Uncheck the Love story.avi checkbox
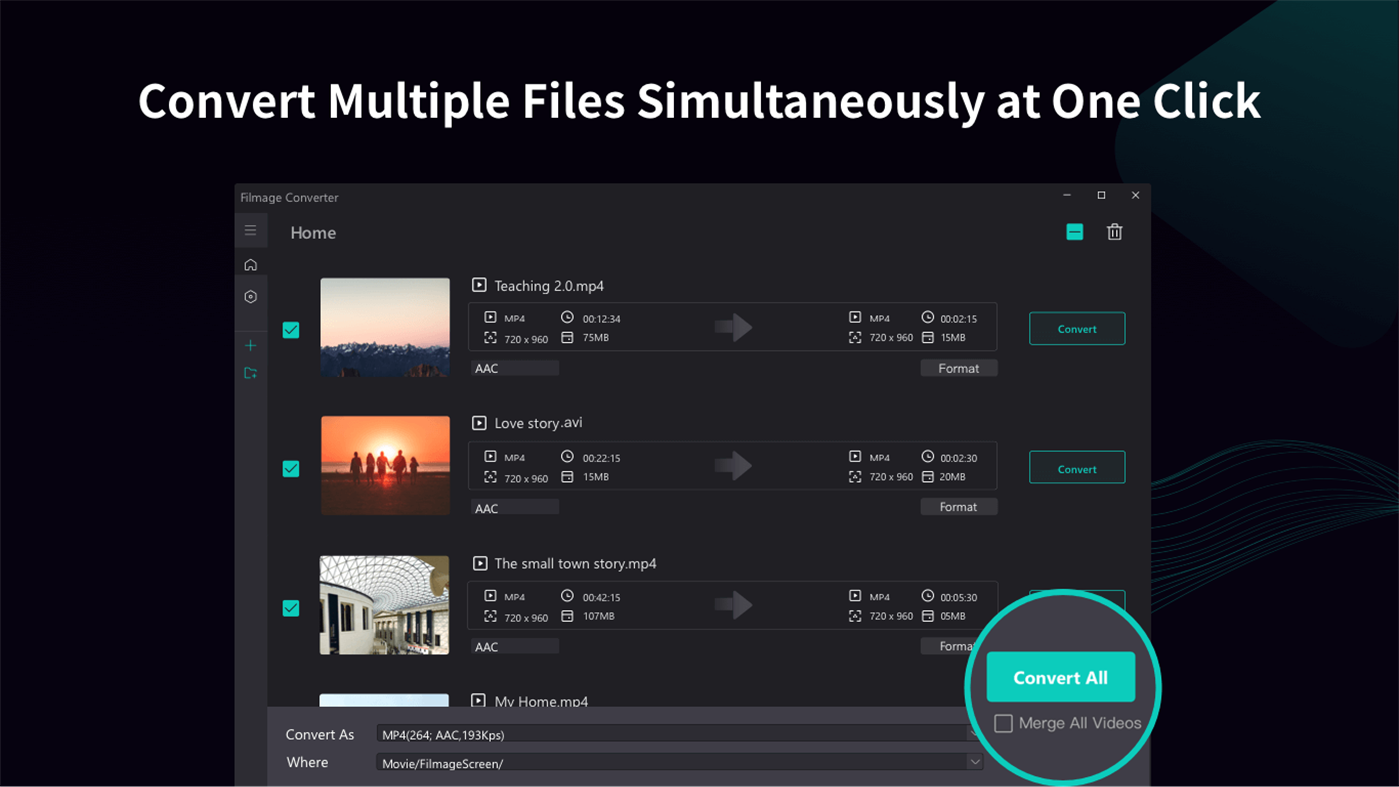Viewport: 1399px width, 787px height. [291, 469]
